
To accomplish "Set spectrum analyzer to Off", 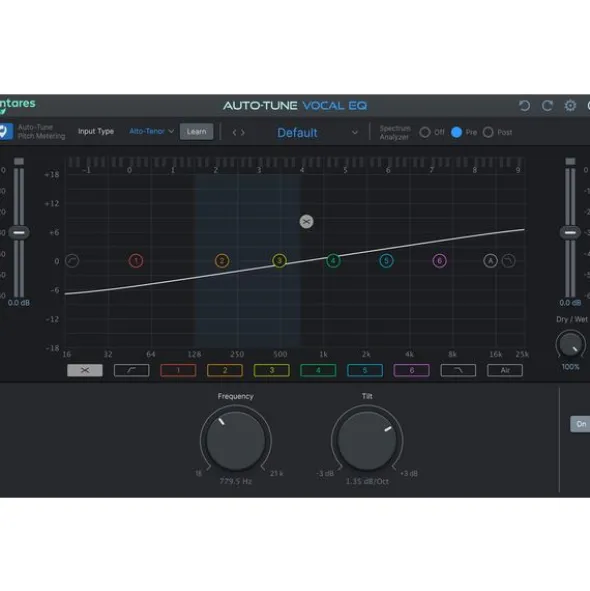I will click(x=425, y=132).
